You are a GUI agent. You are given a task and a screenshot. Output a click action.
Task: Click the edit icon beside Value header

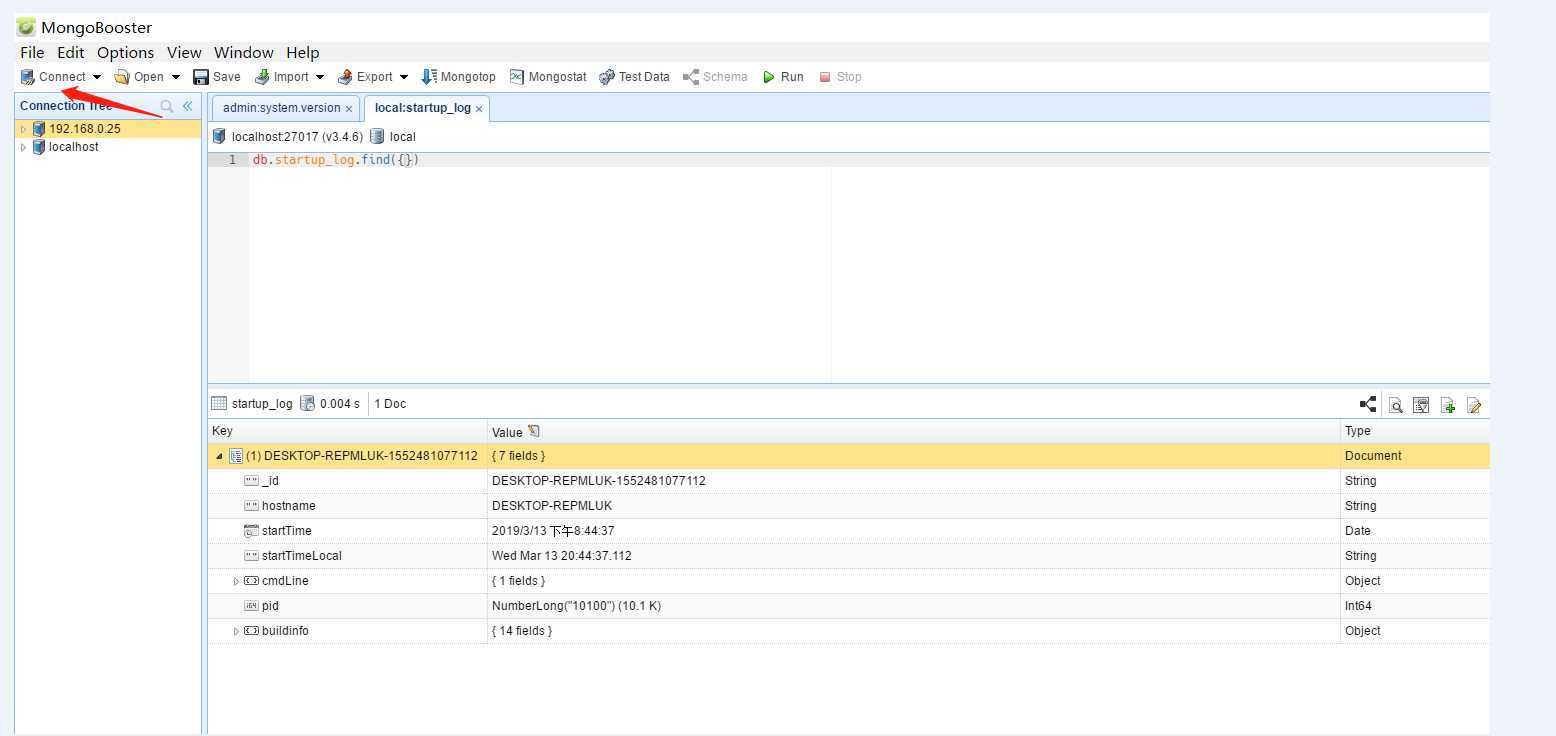tap(534, 431)
